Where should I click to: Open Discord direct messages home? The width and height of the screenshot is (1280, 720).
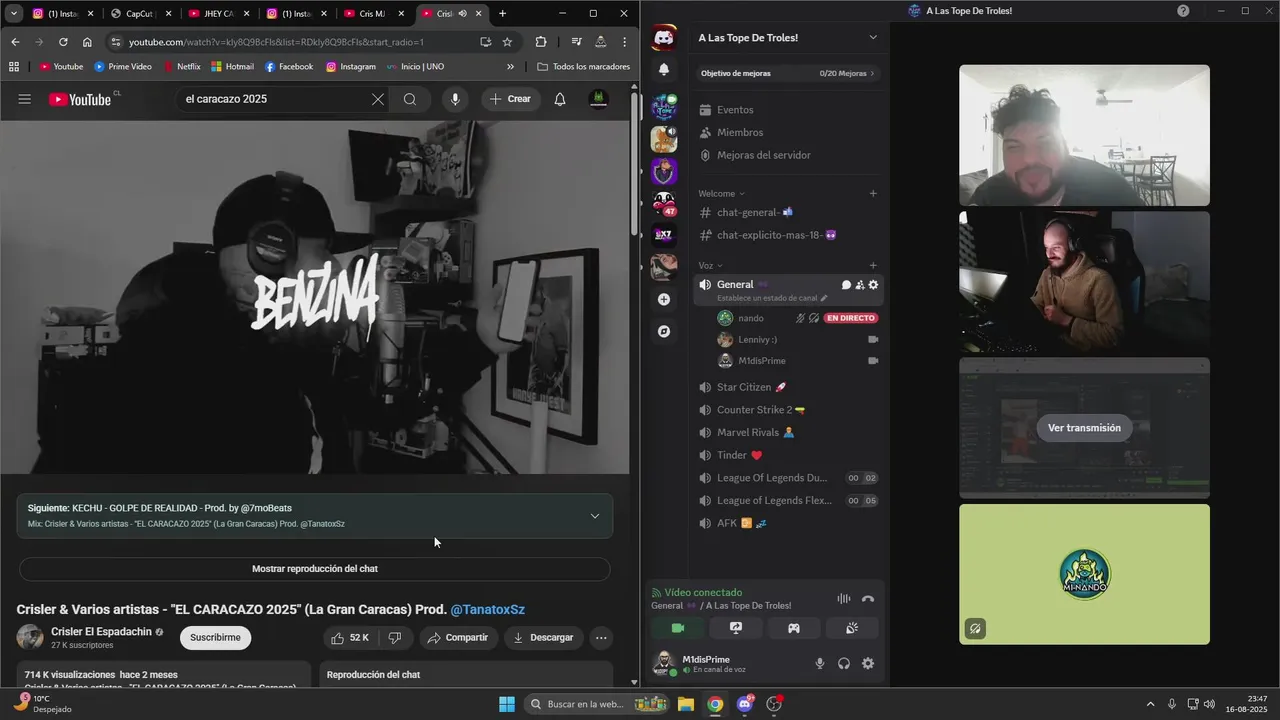click(x=664, y=38)
